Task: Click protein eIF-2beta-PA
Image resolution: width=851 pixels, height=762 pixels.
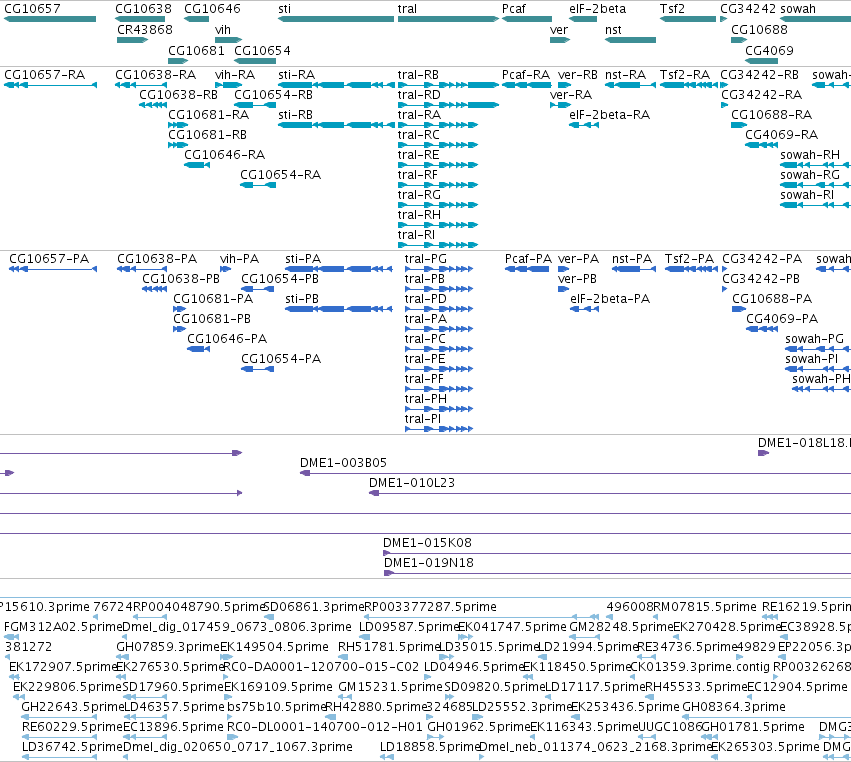Action: [x=585, y=309]
